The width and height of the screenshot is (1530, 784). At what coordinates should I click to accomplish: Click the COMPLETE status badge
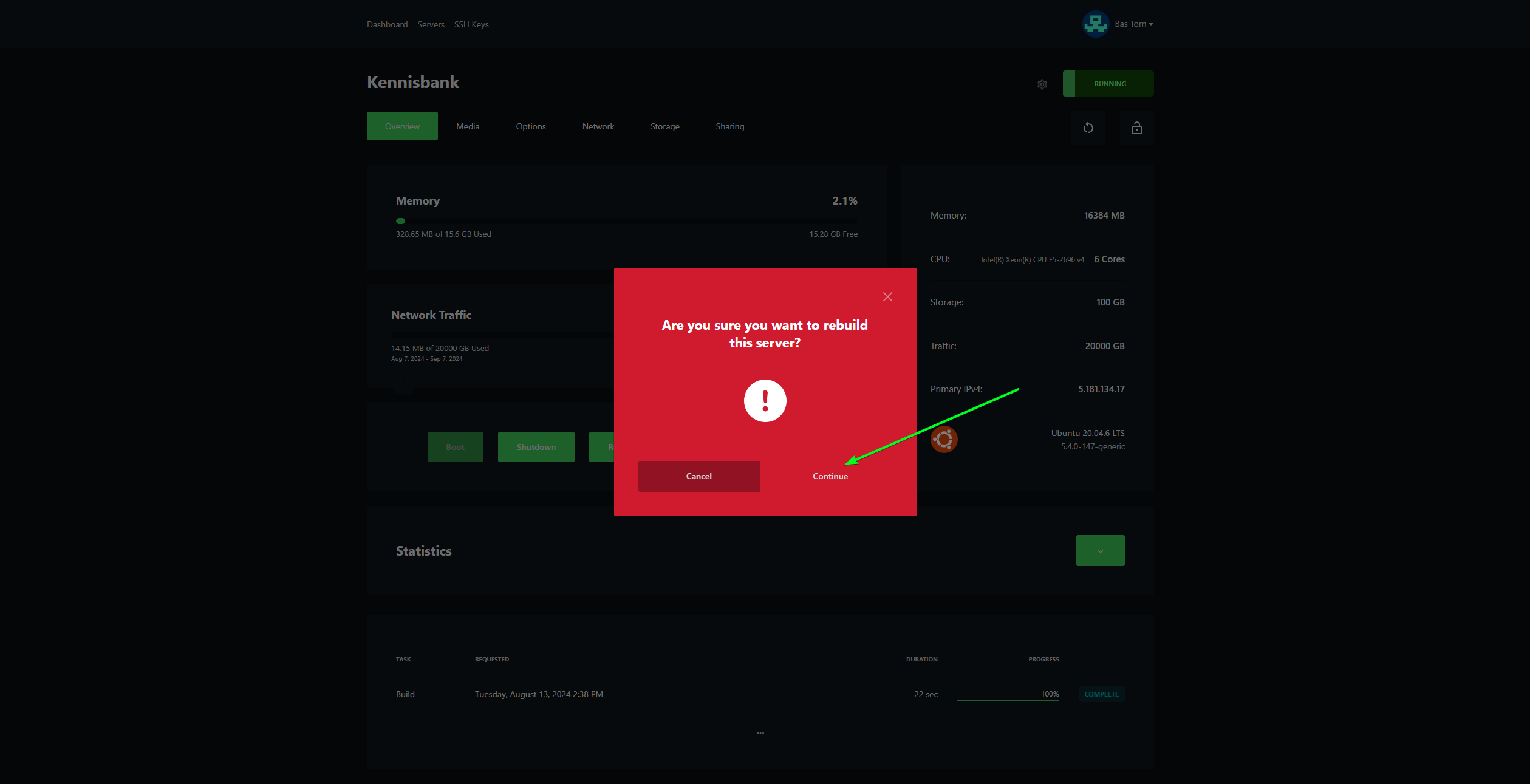point(1101,694)
